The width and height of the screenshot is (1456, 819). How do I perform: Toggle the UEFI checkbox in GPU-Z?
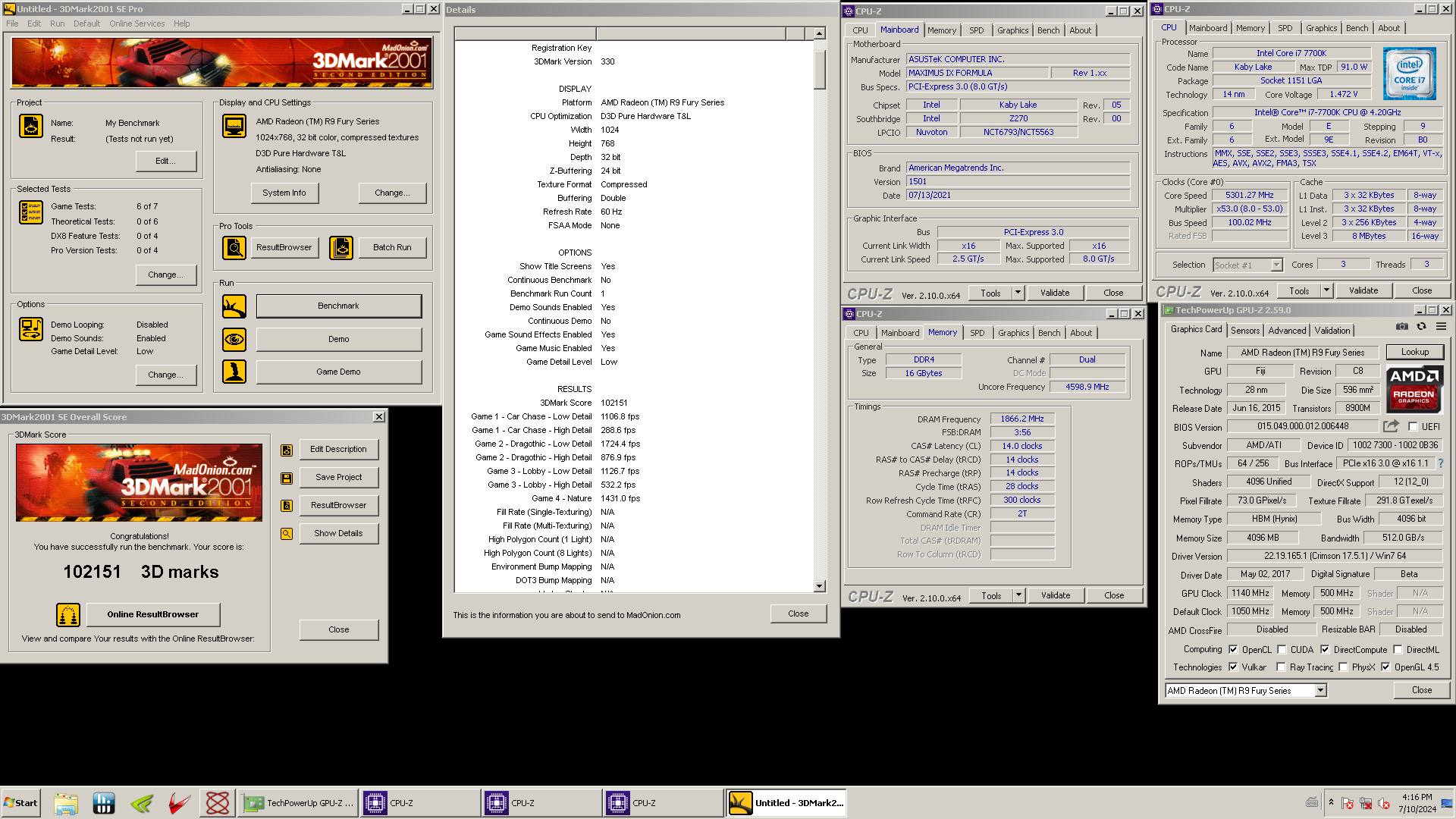pos(1413,427)
